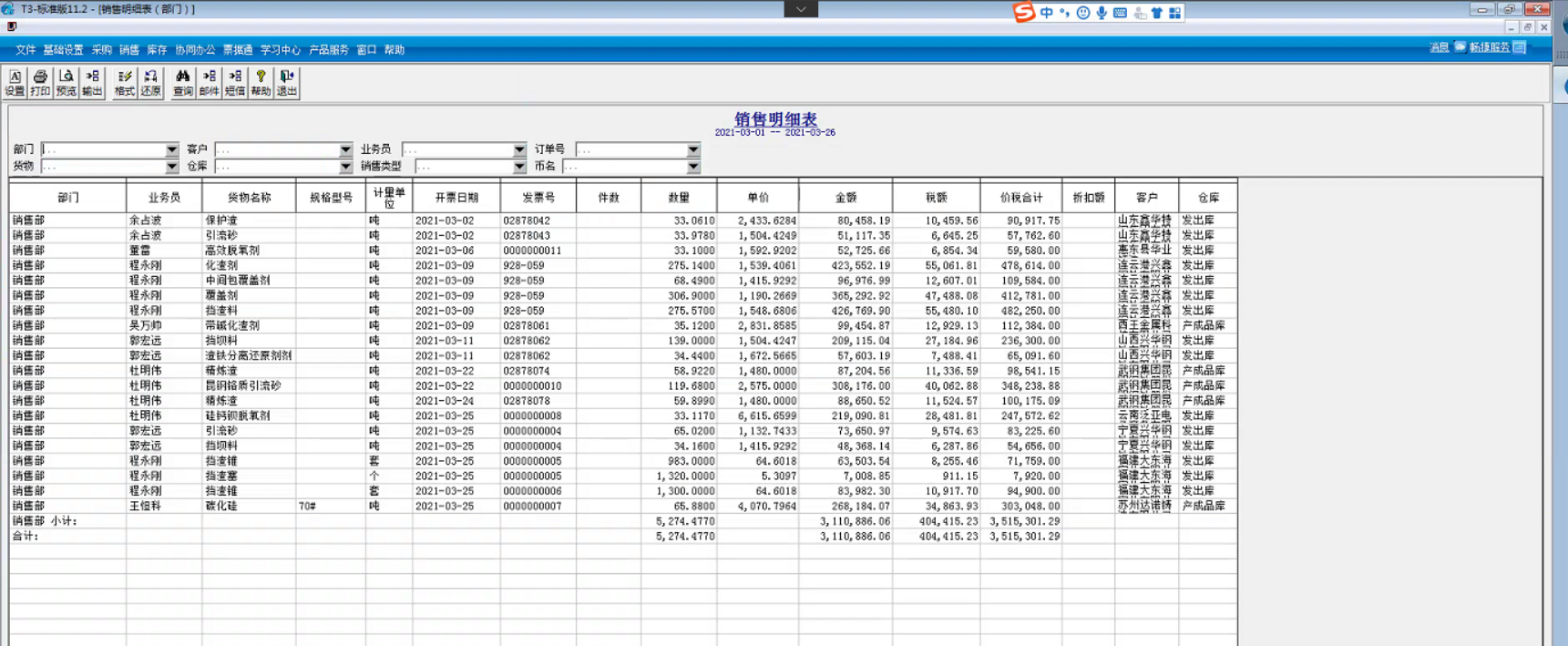The height and width of the screenshot is (646, 1568).
Task: Send report via 短信 SMS icon
Action: point(235,82)
